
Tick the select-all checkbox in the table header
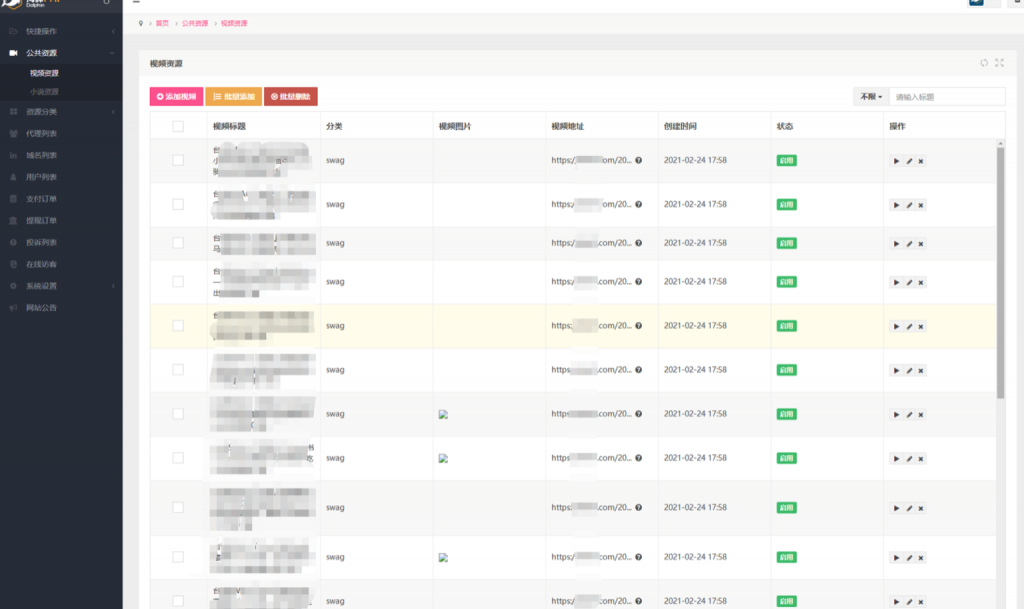pyautogui.click(x=178, y=126)
